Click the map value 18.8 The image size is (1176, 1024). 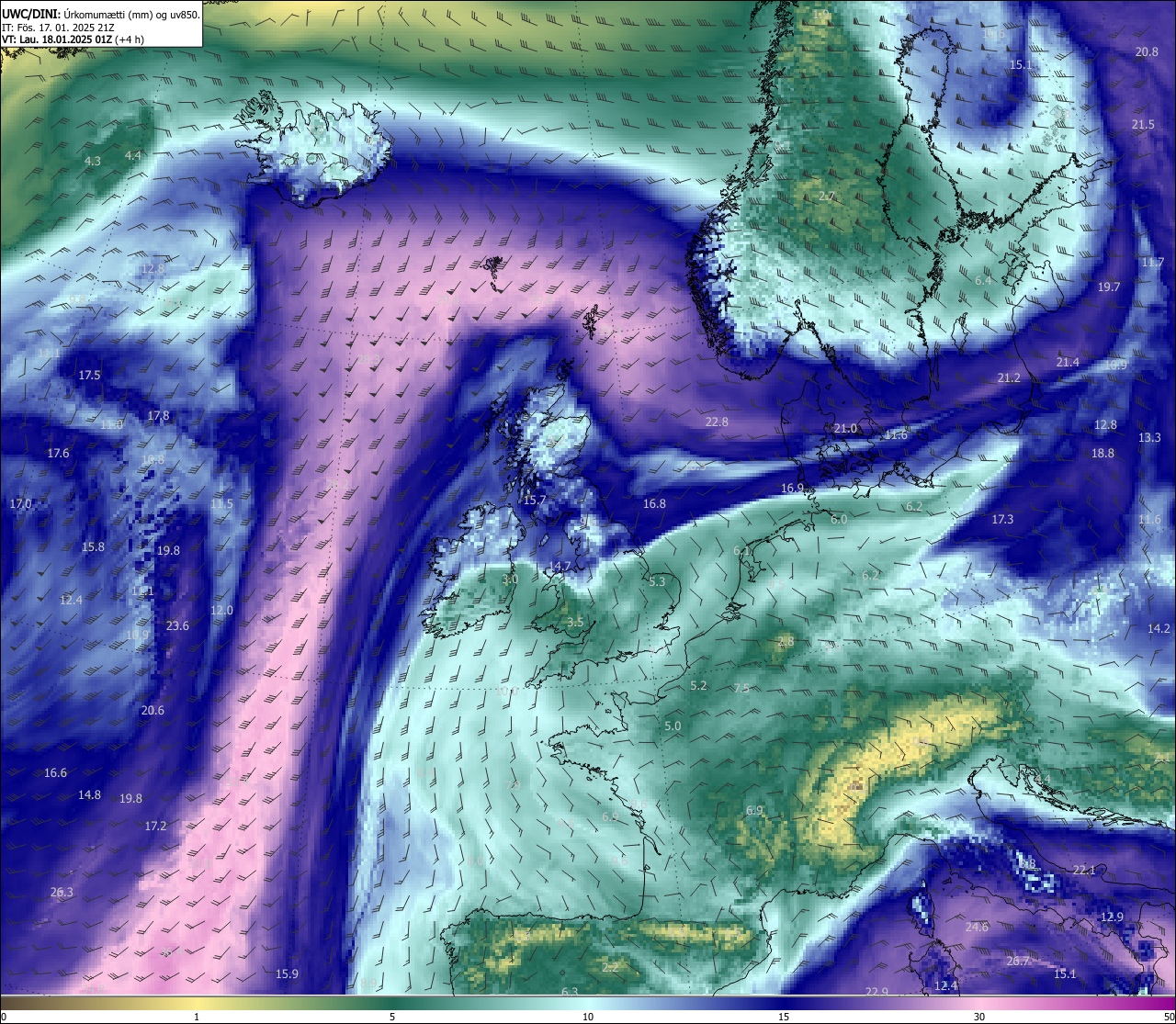tap(1102, 453)
